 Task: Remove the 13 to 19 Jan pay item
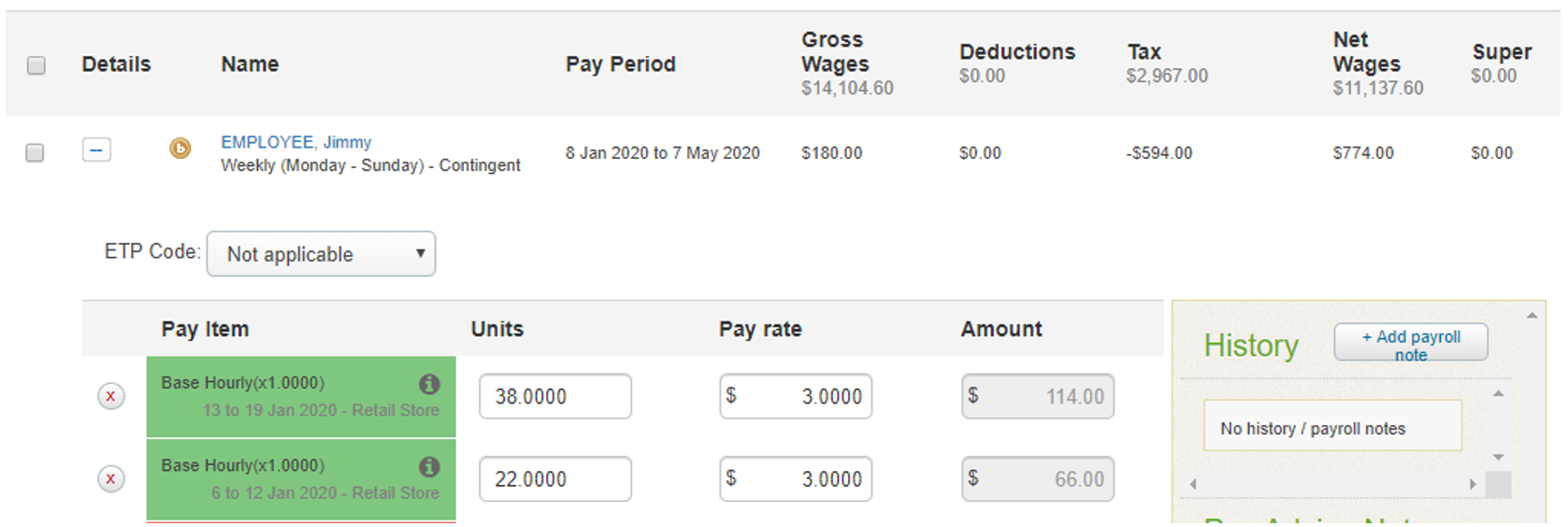111,396
